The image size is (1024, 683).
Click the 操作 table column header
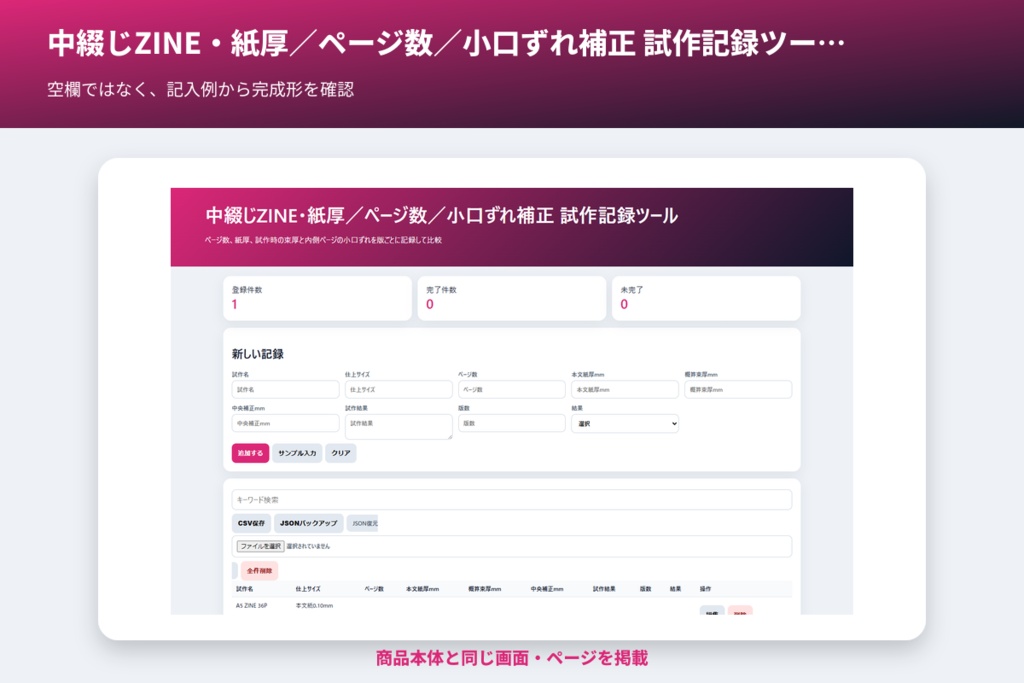click(705, 589)
